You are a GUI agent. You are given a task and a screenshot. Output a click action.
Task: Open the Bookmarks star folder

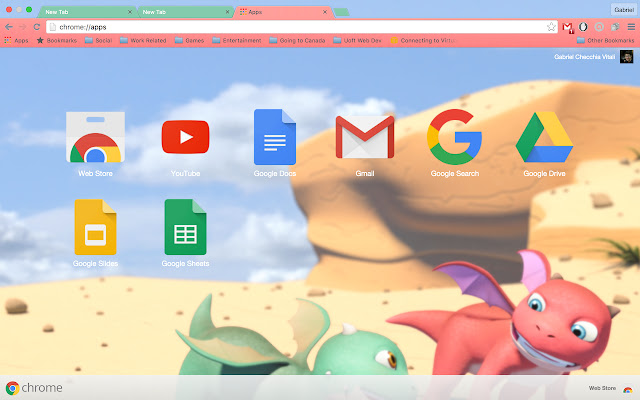57,40
